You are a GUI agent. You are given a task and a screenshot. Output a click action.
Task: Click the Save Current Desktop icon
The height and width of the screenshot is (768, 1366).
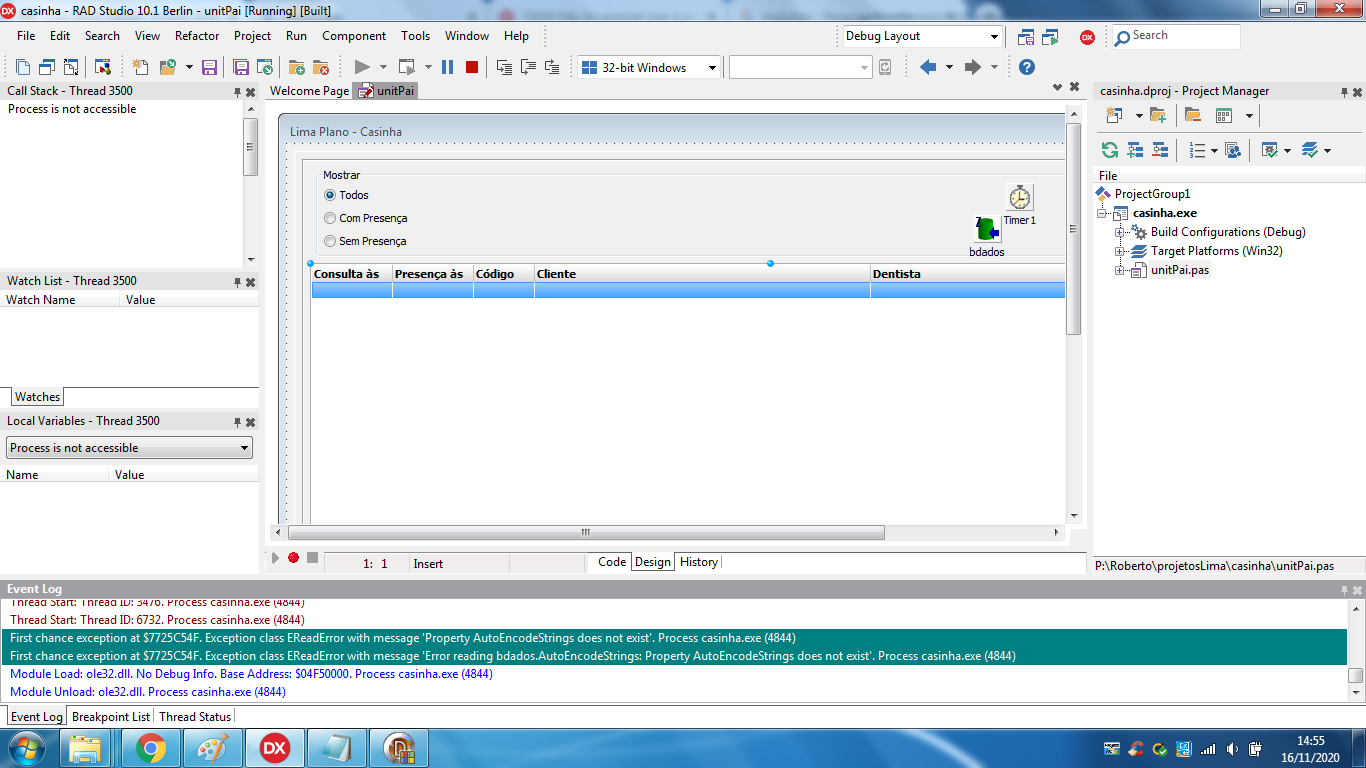[x=1025, y=37]
